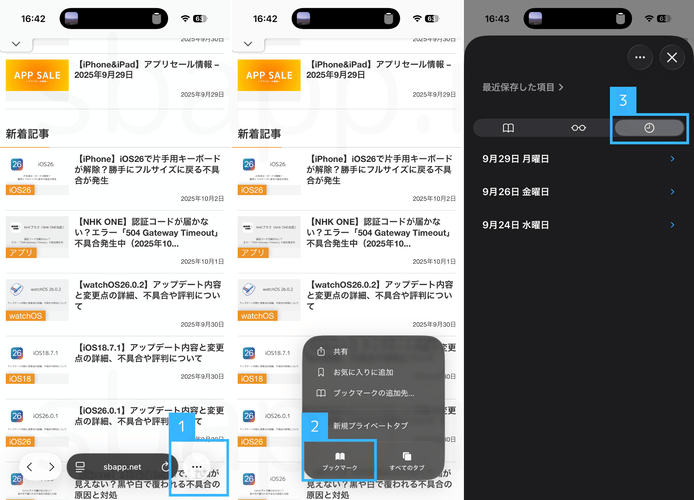The width and height of the screenshot is (694, 500).
Task: Switch to the Bookmarks book tab
Action: [508, 128]
